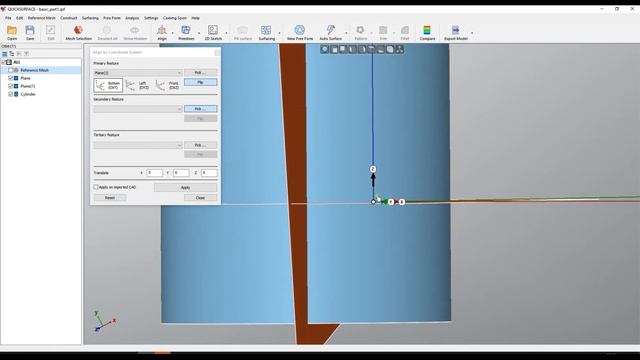Expand the 2D Sketch dropdown arrow
This screenshot has width=640, height=360.
[x=226, y=33]
